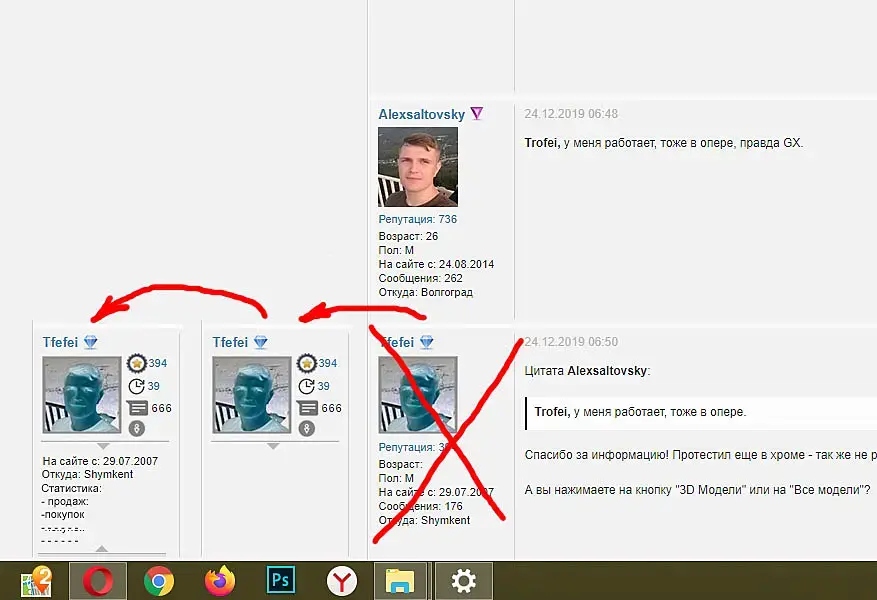This screenshot has height=600, width=877.
Task: Click the '3D Модели' question line in the post
Action: [x=697, y=490]
